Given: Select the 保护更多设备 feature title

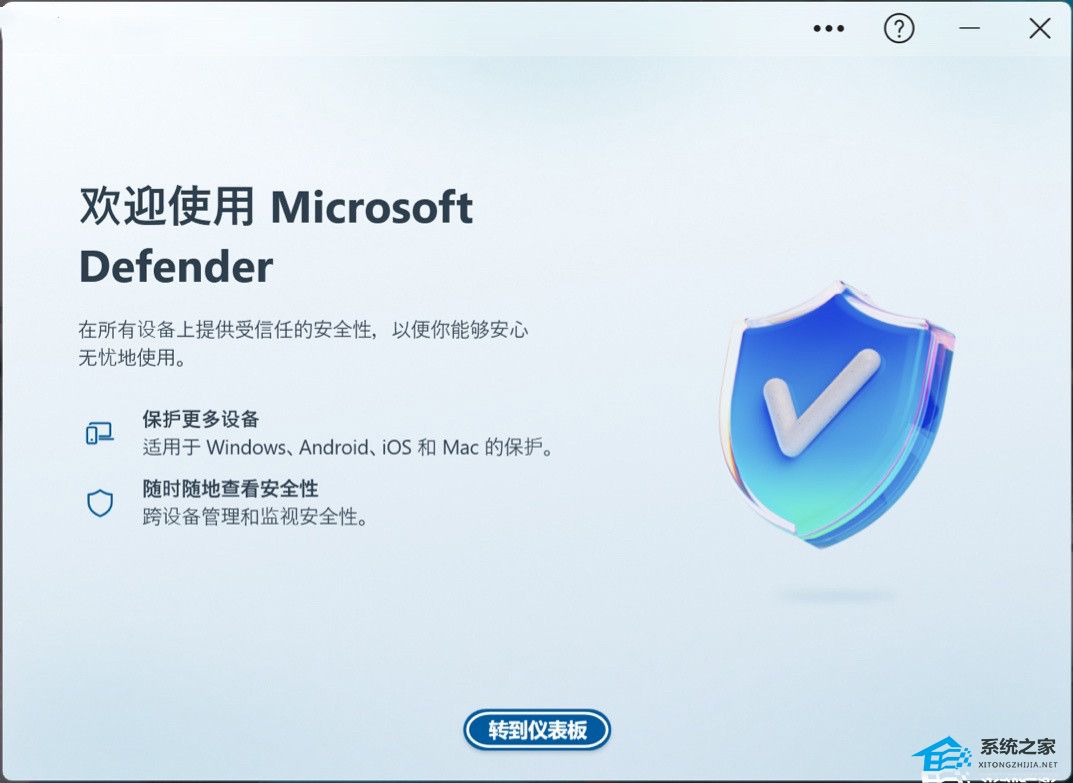Looking at the screenshot, I should (201, 419).
